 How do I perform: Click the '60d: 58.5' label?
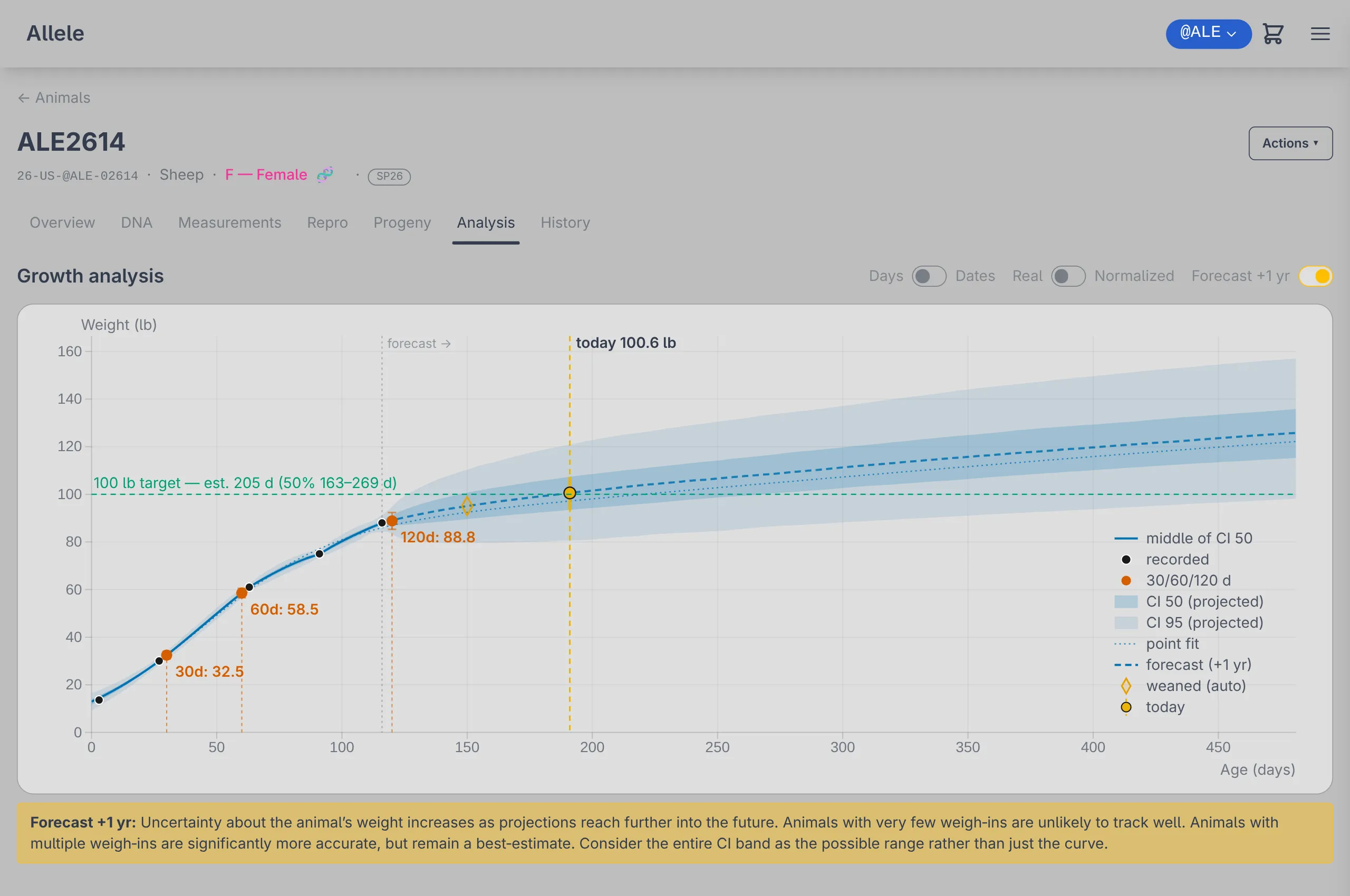click(284, 609)
